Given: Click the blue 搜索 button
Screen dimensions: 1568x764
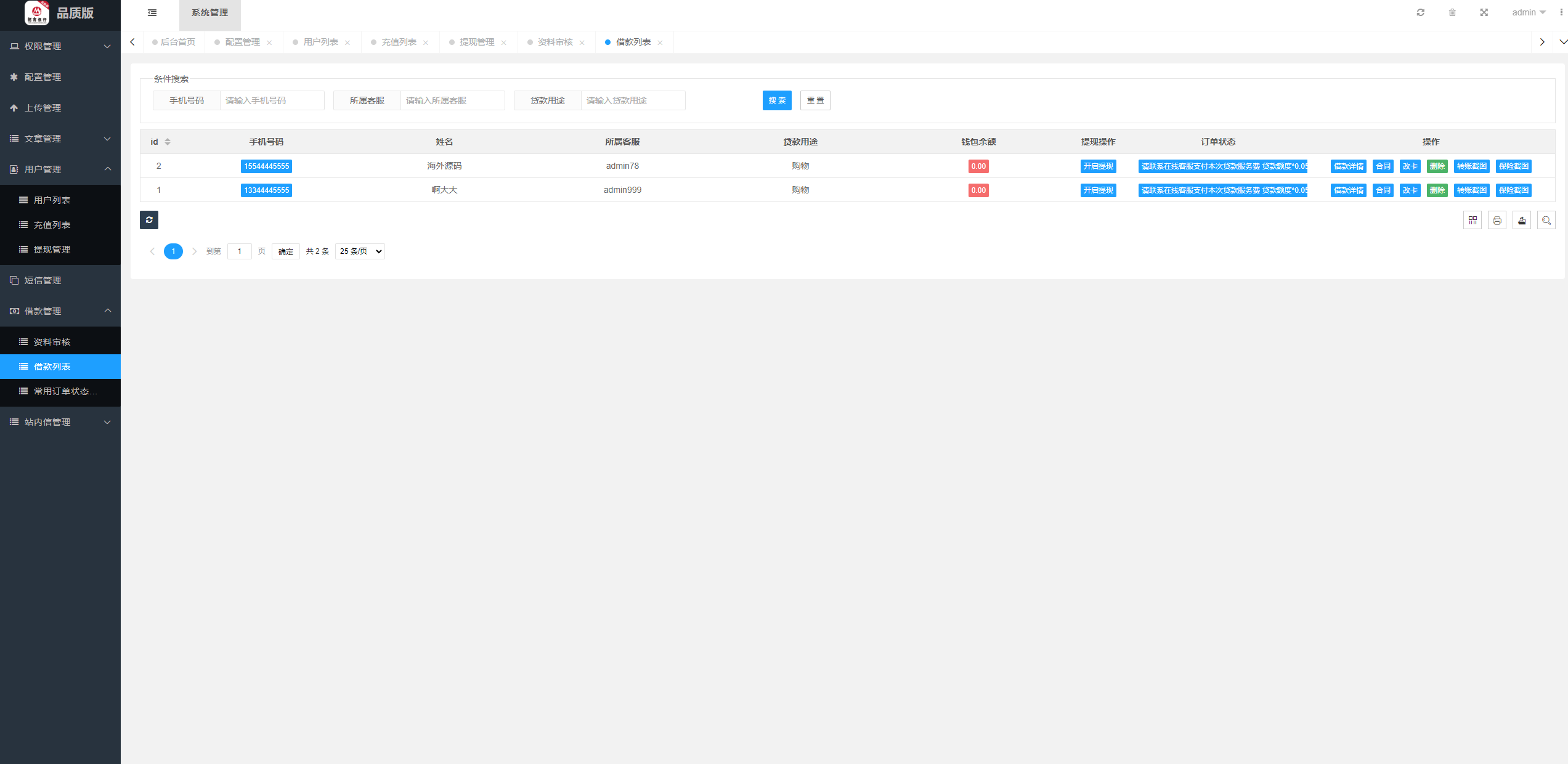Looking at the screenshot, I should coord(776,100).
